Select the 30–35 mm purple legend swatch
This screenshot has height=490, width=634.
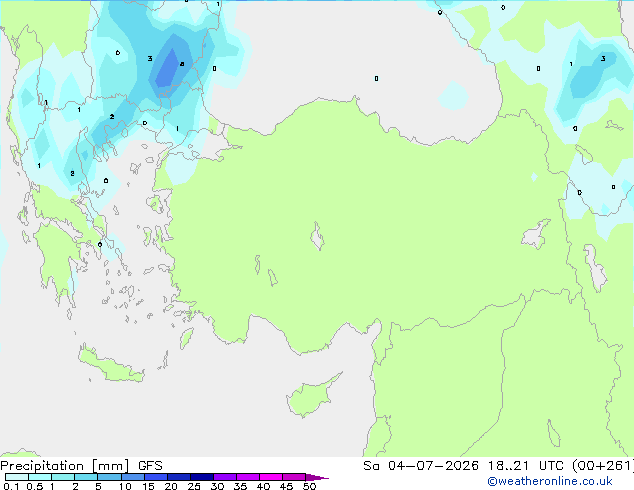[x=225, y=477]
